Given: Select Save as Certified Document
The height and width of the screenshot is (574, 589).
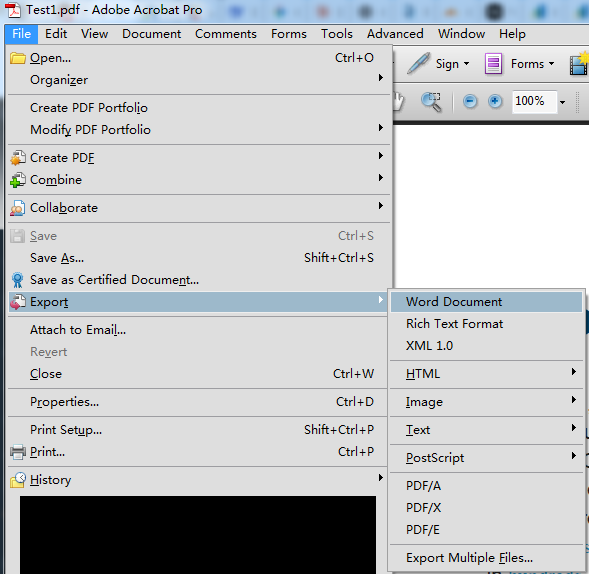Looking at the screenshot, I should coord(199,280).
